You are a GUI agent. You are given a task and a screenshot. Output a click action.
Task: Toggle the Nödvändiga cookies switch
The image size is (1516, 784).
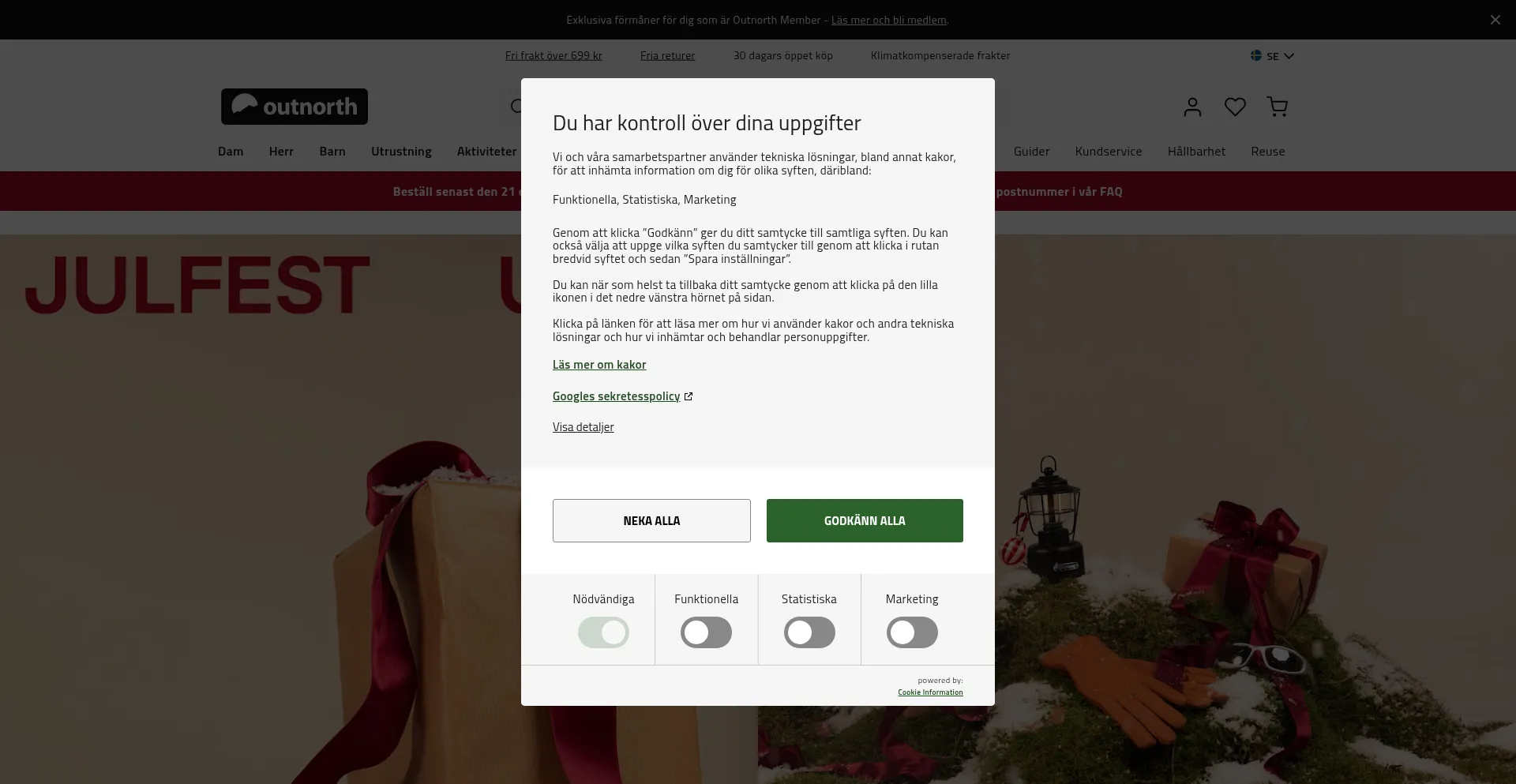(603, 632)
